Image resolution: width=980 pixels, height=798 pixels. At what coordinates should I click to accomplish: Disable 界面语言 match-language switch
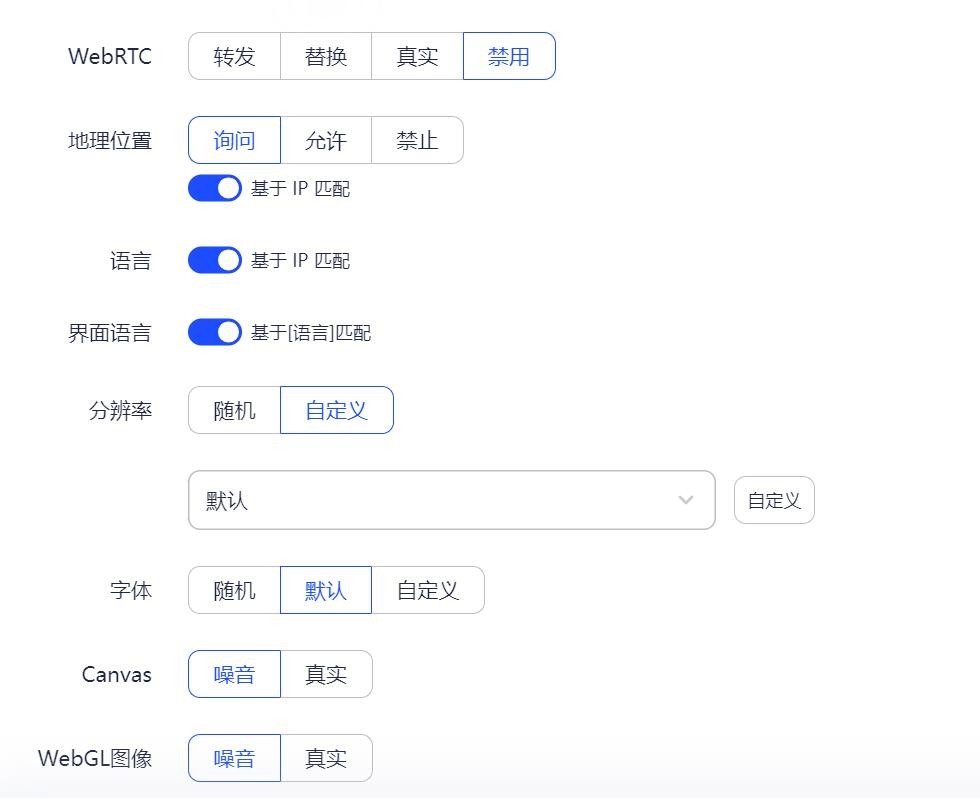(x=215, y=332)
